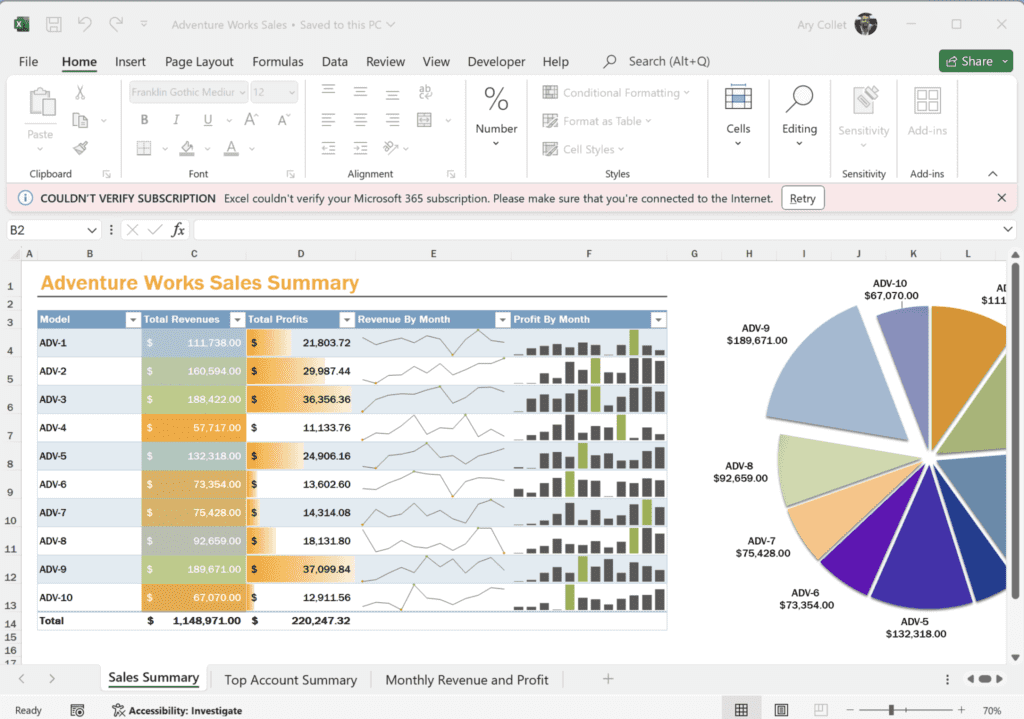The height and width of the screenshot is (719, 1024).
Task: Open the Total Revenues column filter dropdown
Action: (237, 320)
